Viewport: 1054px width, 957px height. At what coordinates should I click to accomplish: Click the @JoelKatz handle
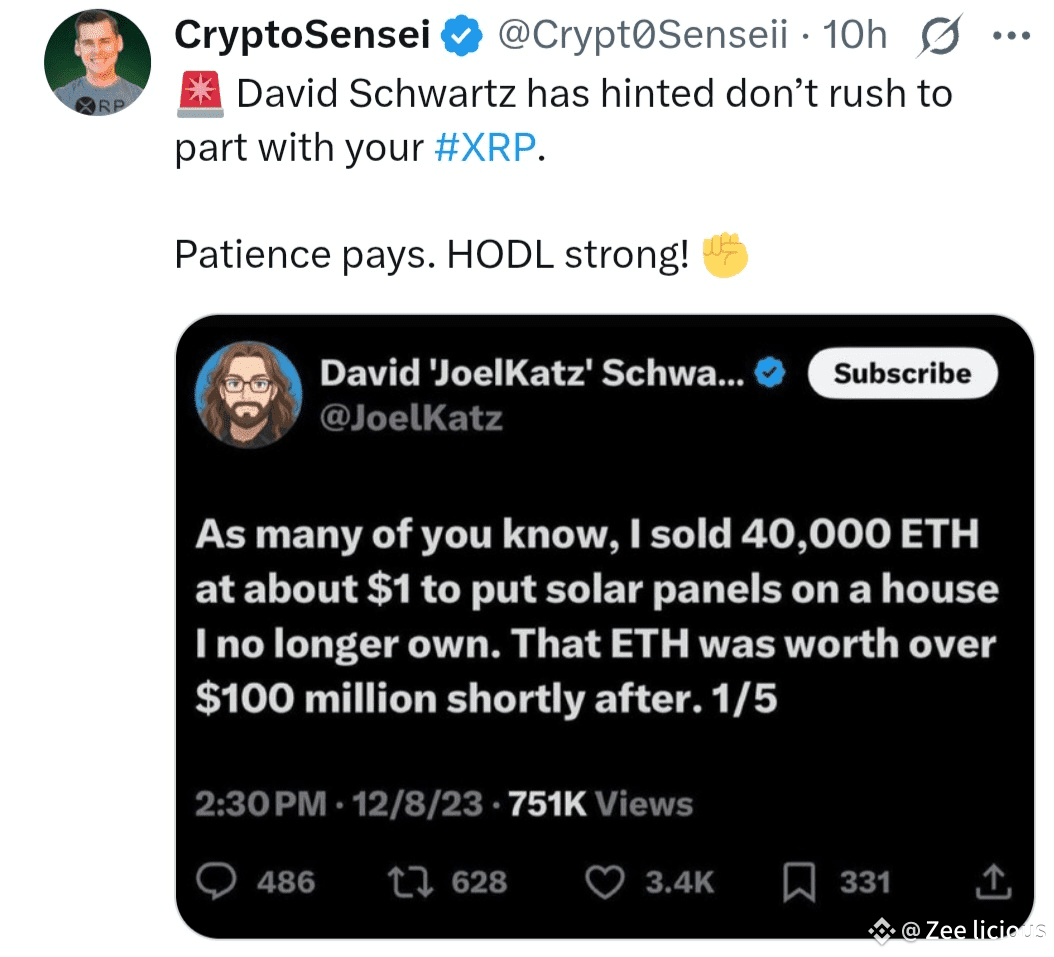pyautogui.click(x=410, y=417)
